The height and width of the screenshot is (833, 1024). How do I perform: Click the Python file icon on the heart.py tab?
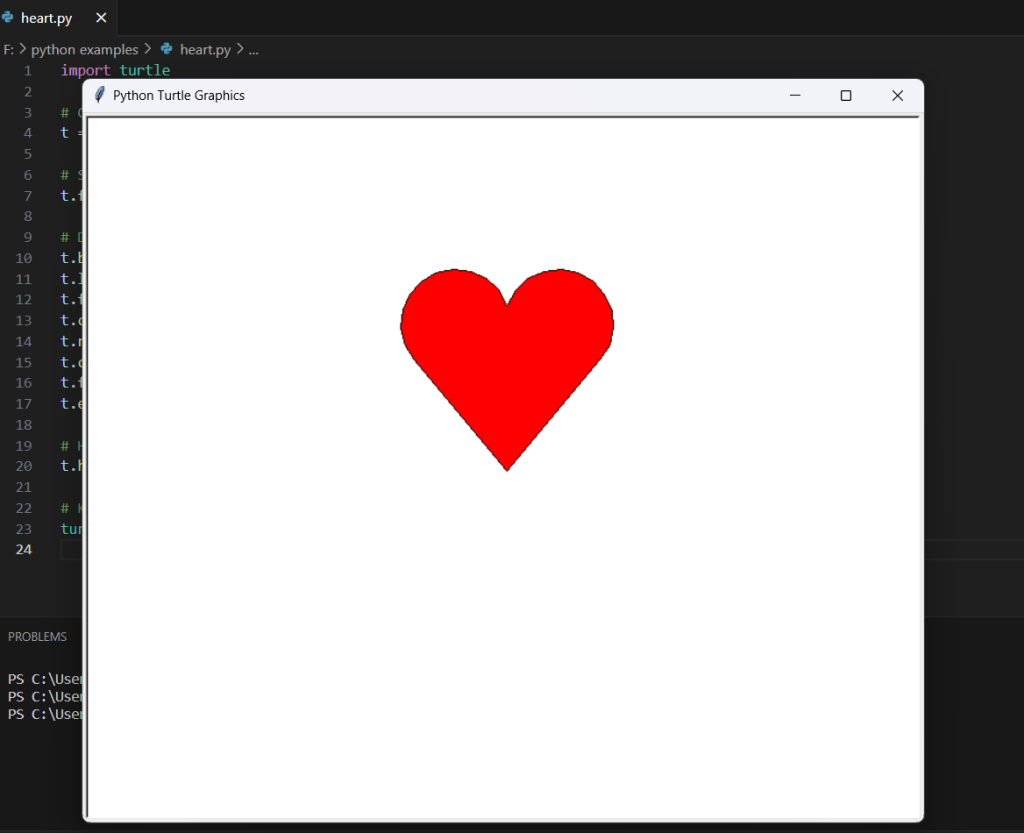point(8,18)
